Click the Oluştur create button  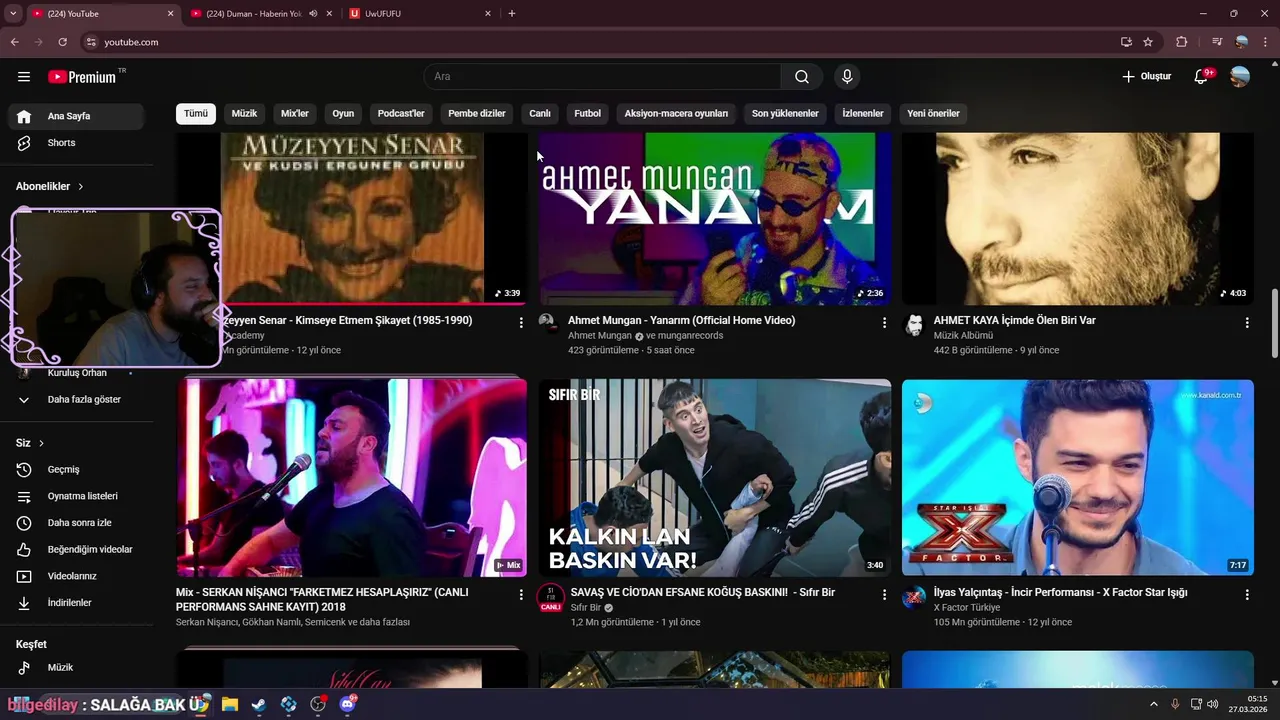(1146, 77)
